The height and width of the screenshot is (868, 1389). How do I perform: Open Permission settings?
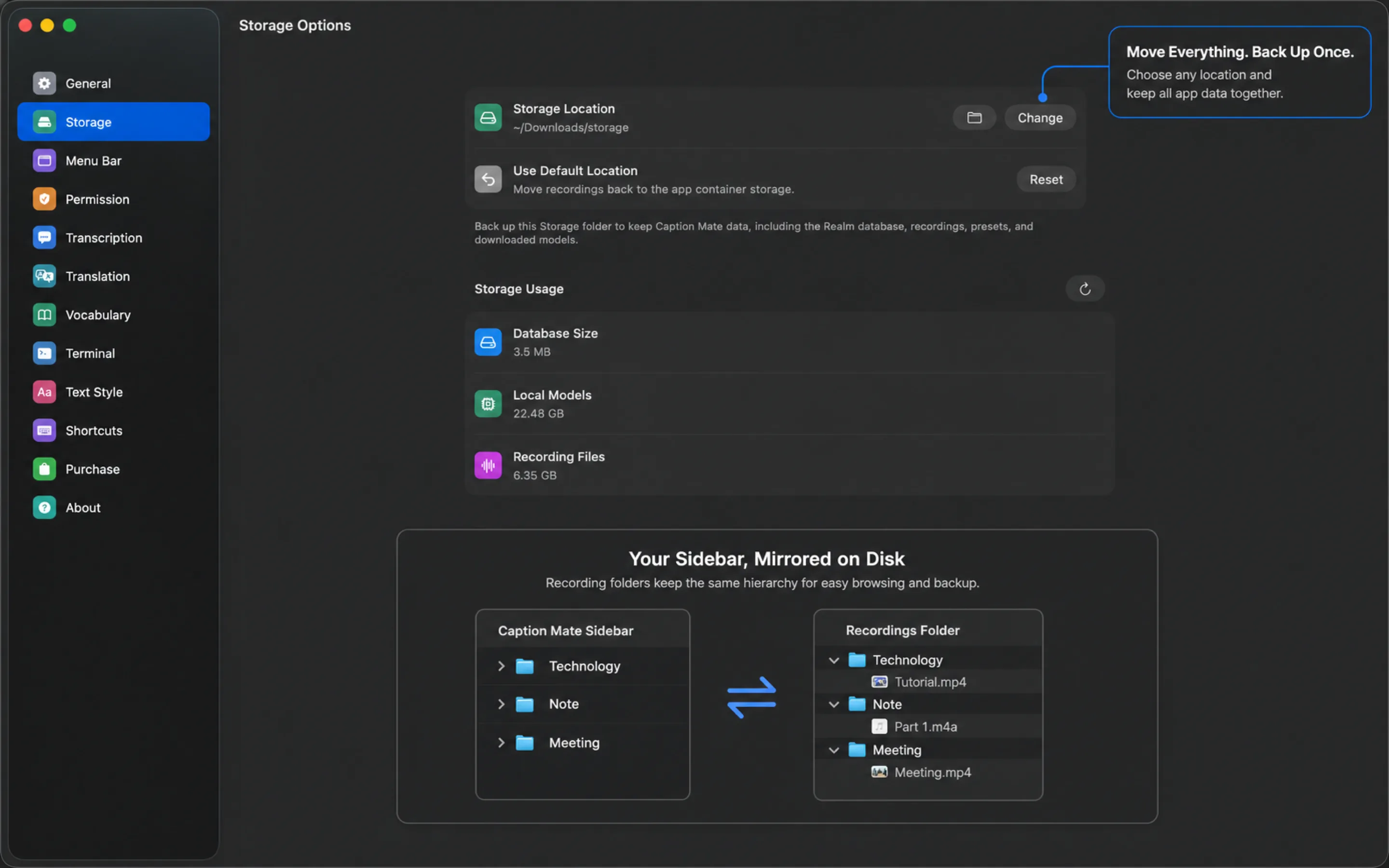coord(114,199)
